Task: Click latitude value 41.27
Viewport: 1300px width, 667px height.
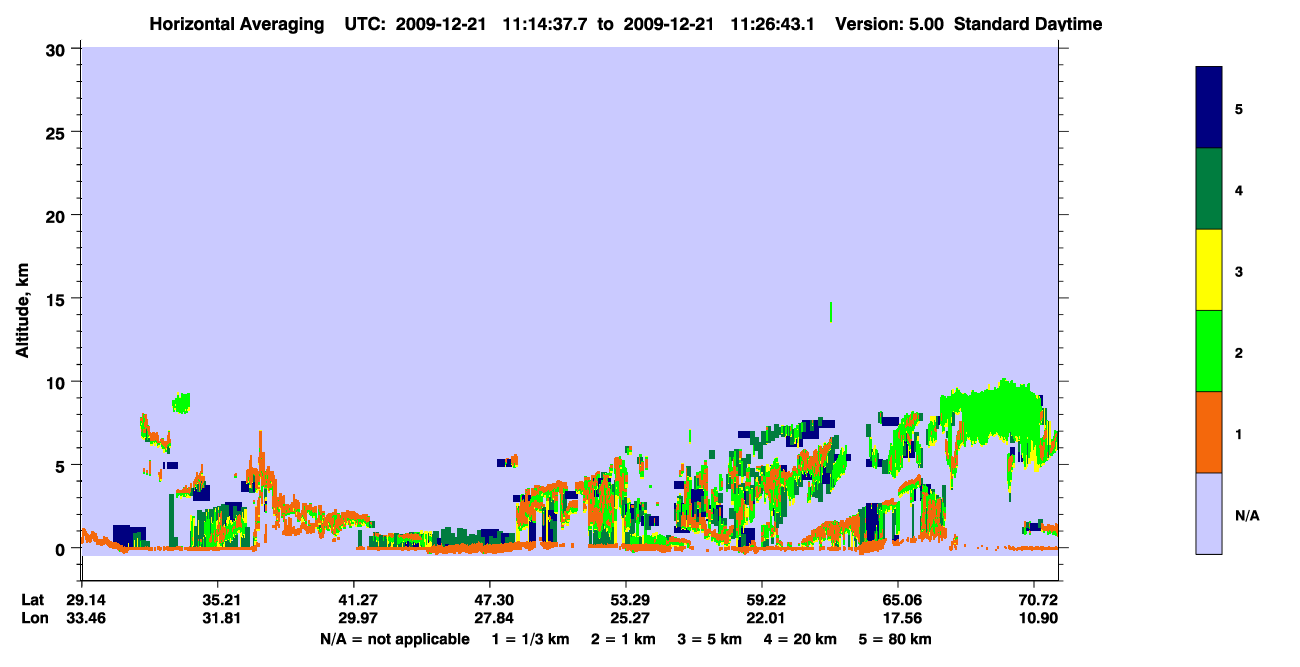Action: click(354, 600)
